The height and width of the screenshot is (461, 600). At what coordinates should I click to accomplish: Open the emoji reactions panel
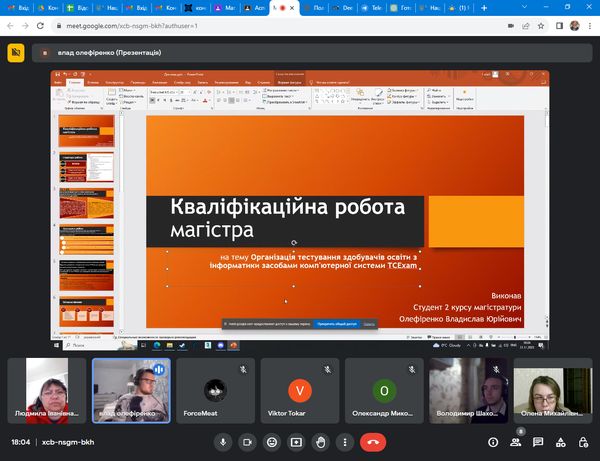[x=271, y=441]
